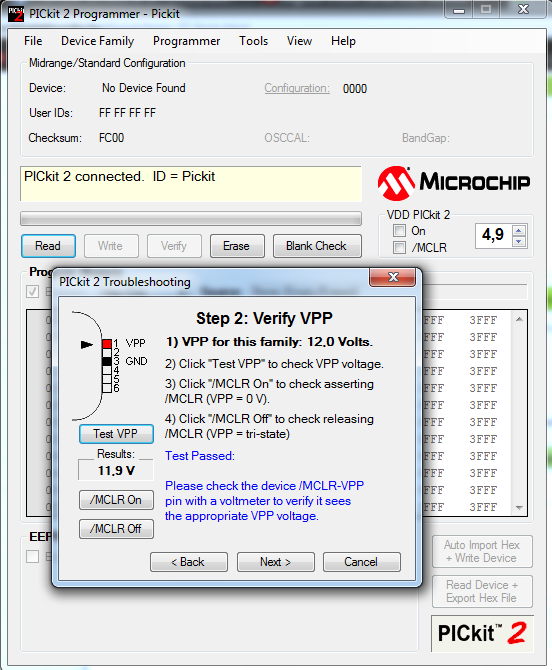The height and width of the screenshot is (670, 552).
Task: Click the Blank Check button
Action: [x=317, y=246]
